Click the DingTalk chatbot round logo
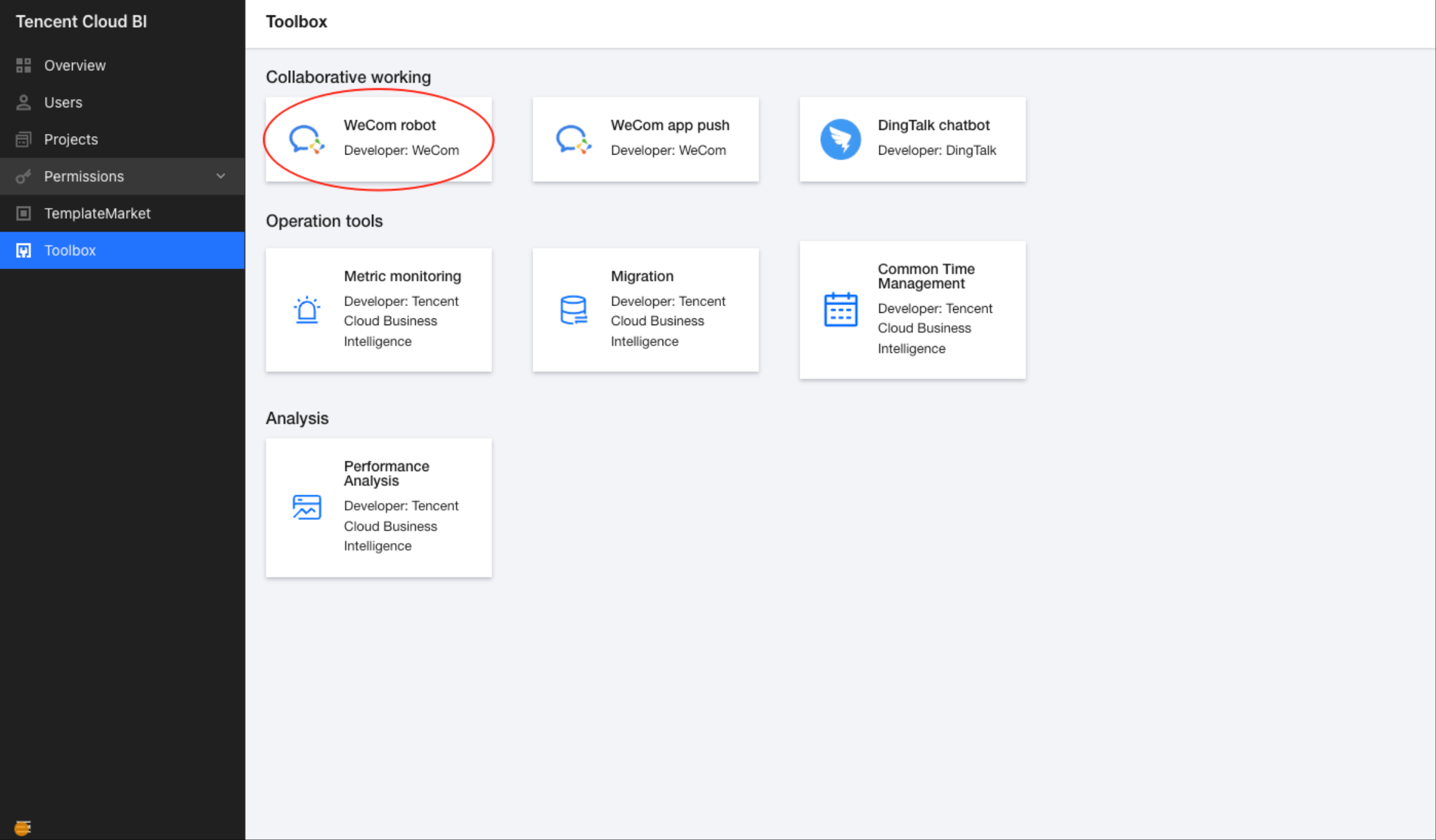The width and height of the screenshot is (1436, 840). tap(840, 139)
